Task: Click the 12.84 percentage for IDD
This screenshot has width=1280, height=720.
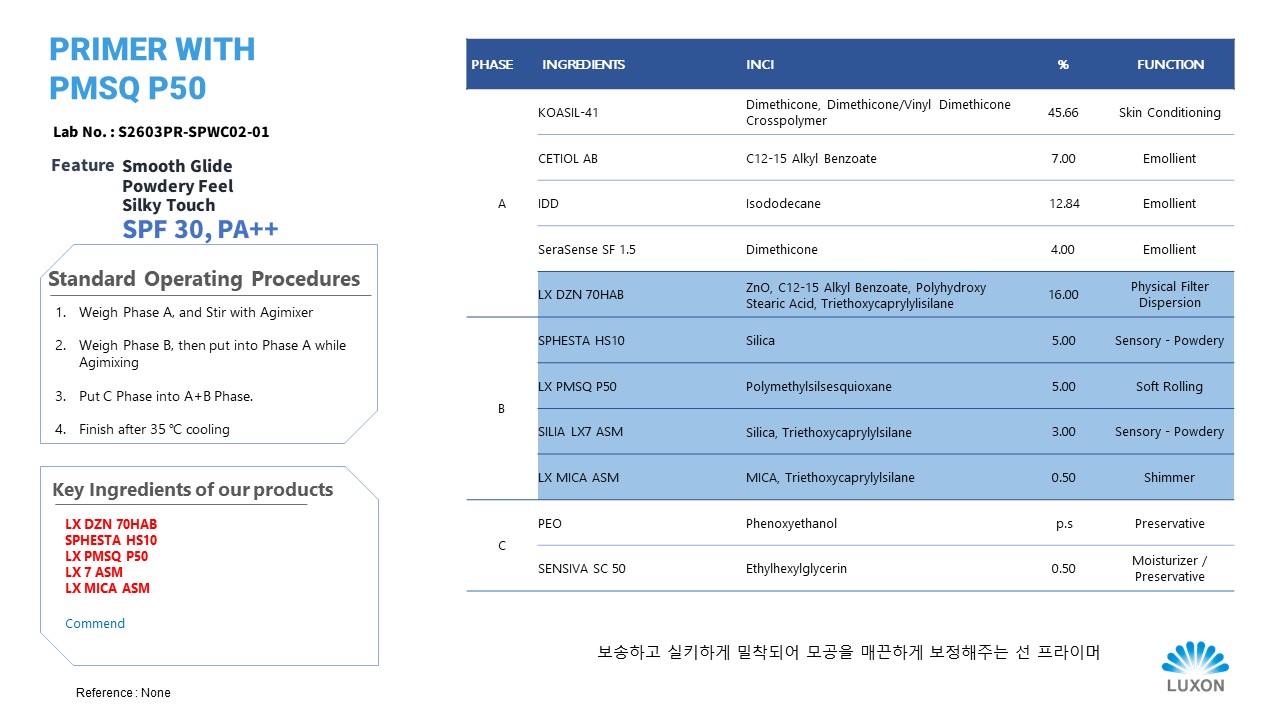Action: coord(1063,203)
